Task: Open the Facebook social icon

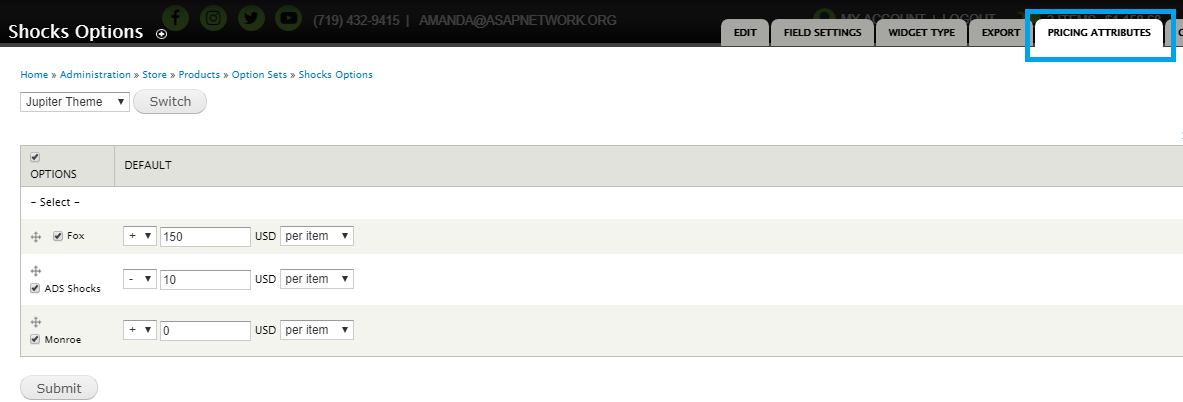Action: click(176, 18)
